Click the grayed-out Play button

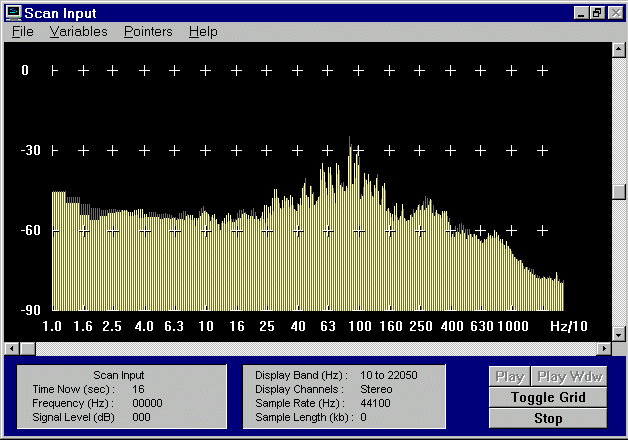[509, 377]
